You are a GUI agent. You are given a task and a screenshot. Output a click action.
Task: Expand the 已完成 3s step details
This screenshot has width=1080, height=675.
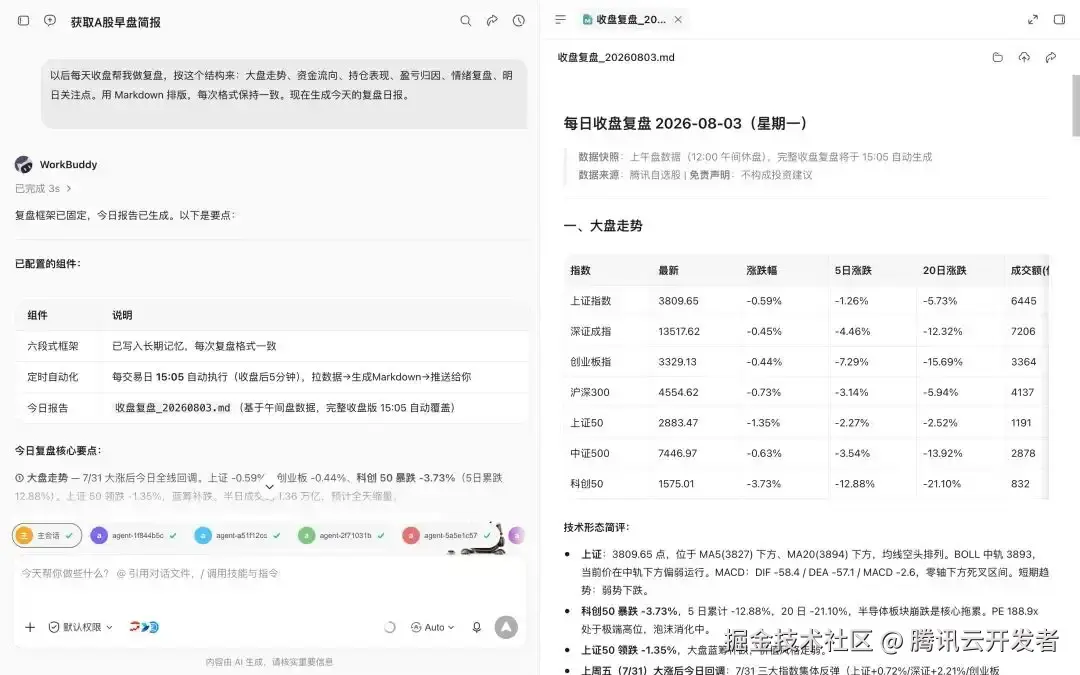point(43,188)
